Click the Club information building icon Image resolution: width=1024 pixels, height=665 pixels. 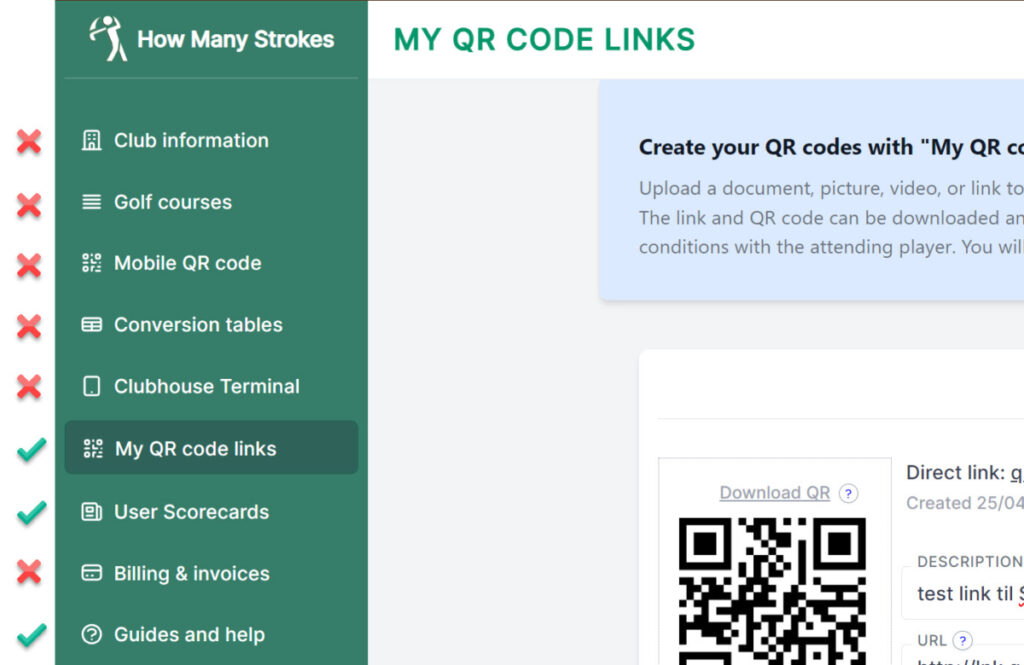pyautogui.click(x=91, y=140)
